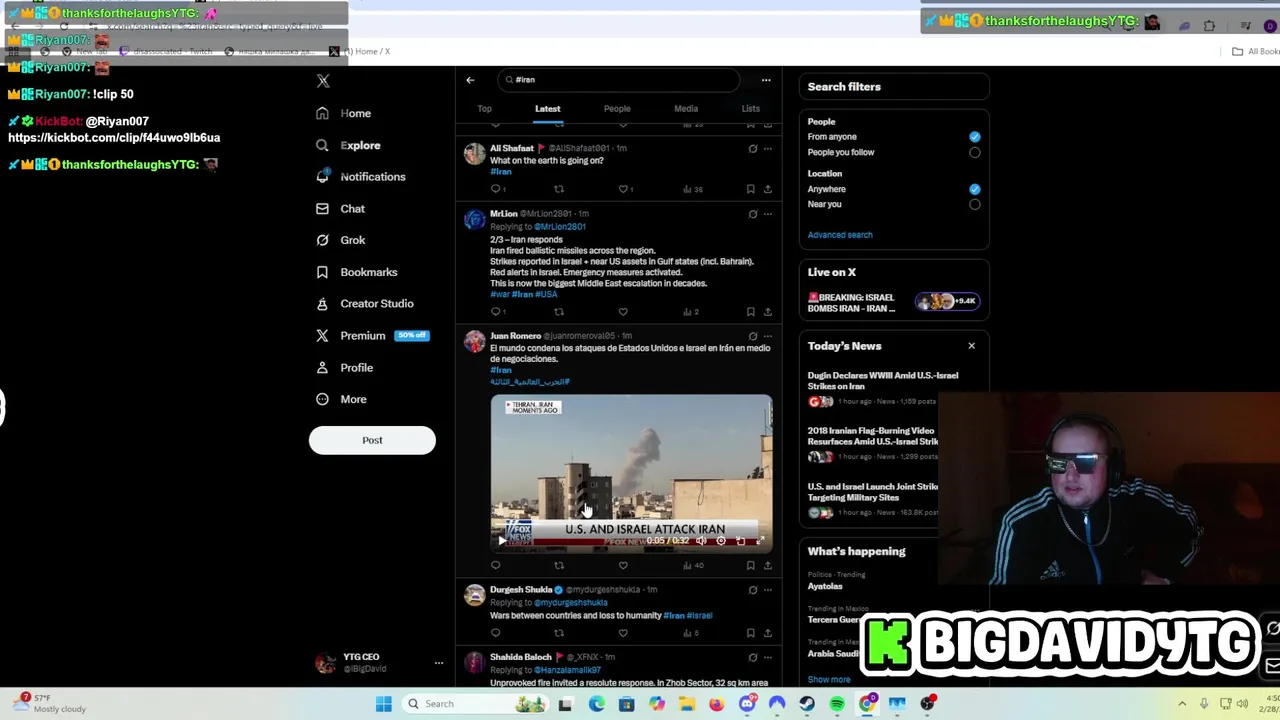Screen dimensions: 1280x720
Task: Open more options on Juan Romero's post
Action: coord(768,336)
